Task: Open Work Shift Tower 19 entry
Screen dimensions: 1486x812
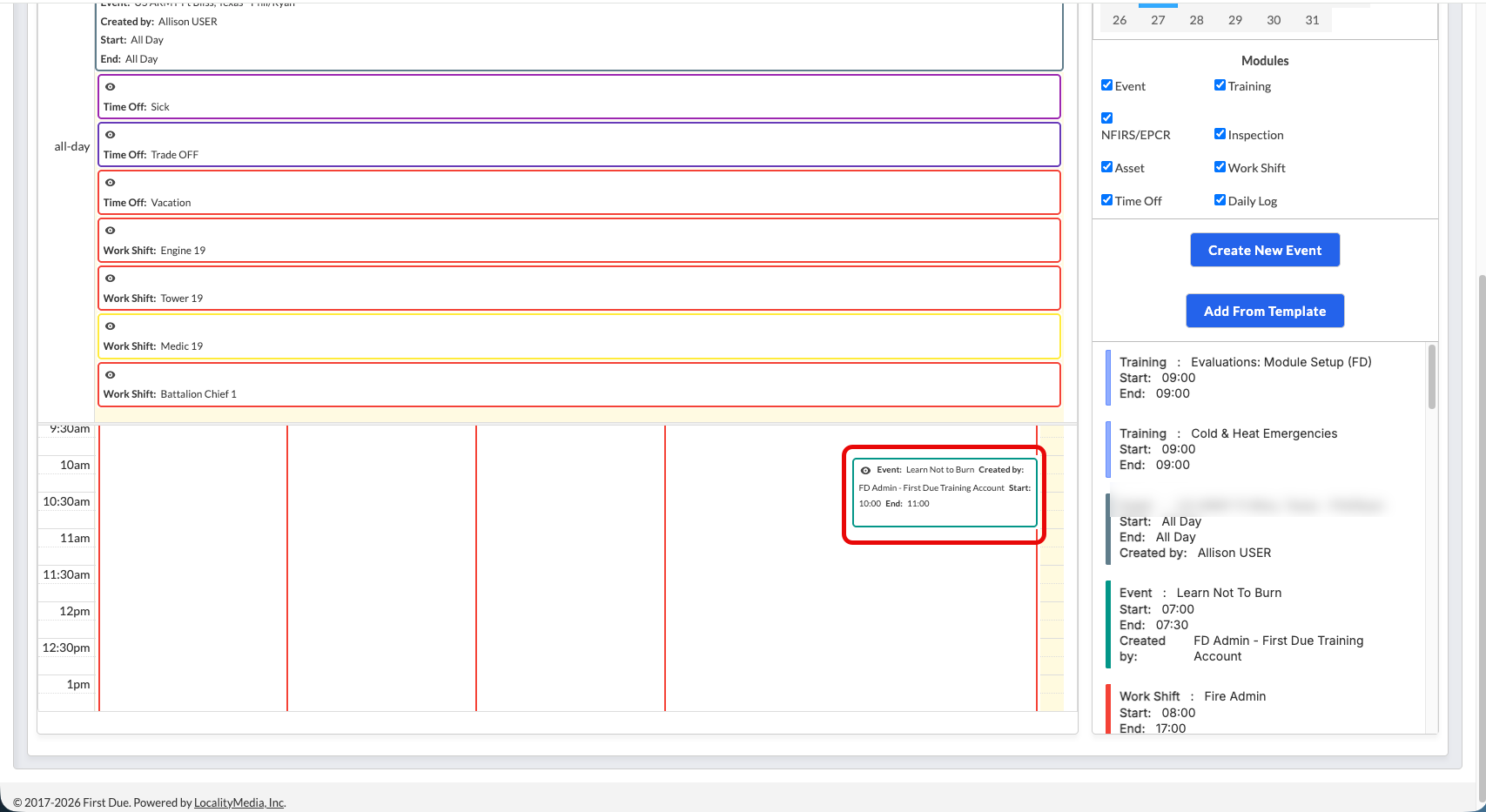Action: pos(579,288)
